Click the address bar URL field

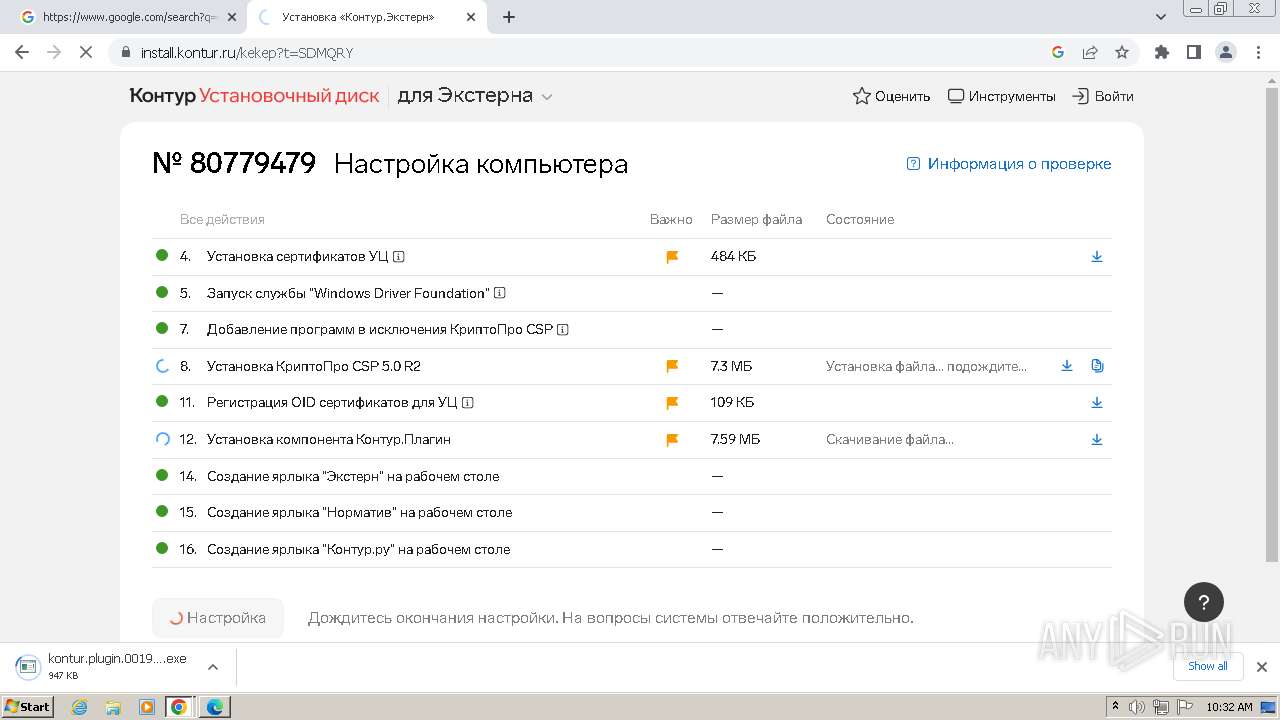(590, 52)
